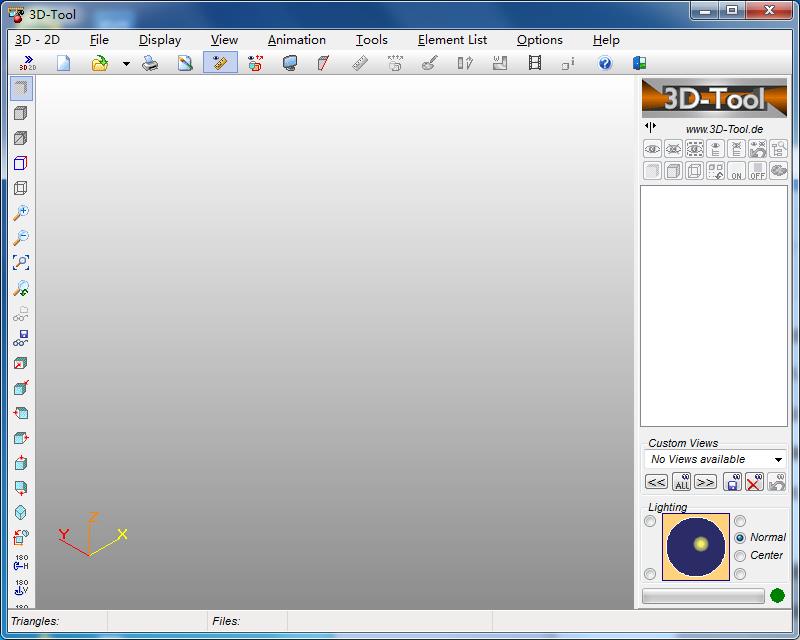Open the Element List menu

tap(453, 40)
